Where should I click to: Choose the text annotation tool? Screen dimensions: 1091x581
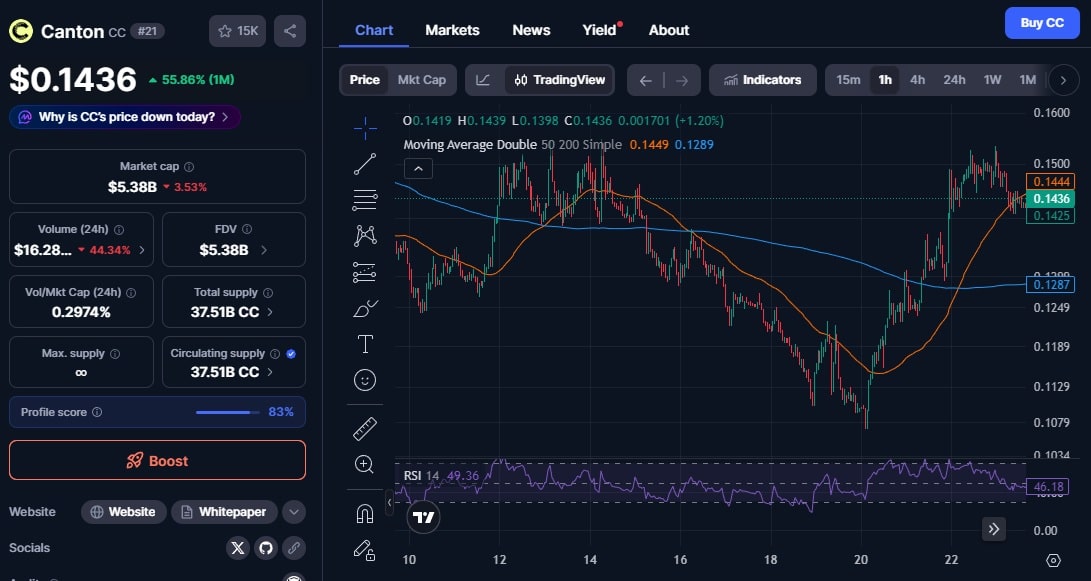coord(365,344)
